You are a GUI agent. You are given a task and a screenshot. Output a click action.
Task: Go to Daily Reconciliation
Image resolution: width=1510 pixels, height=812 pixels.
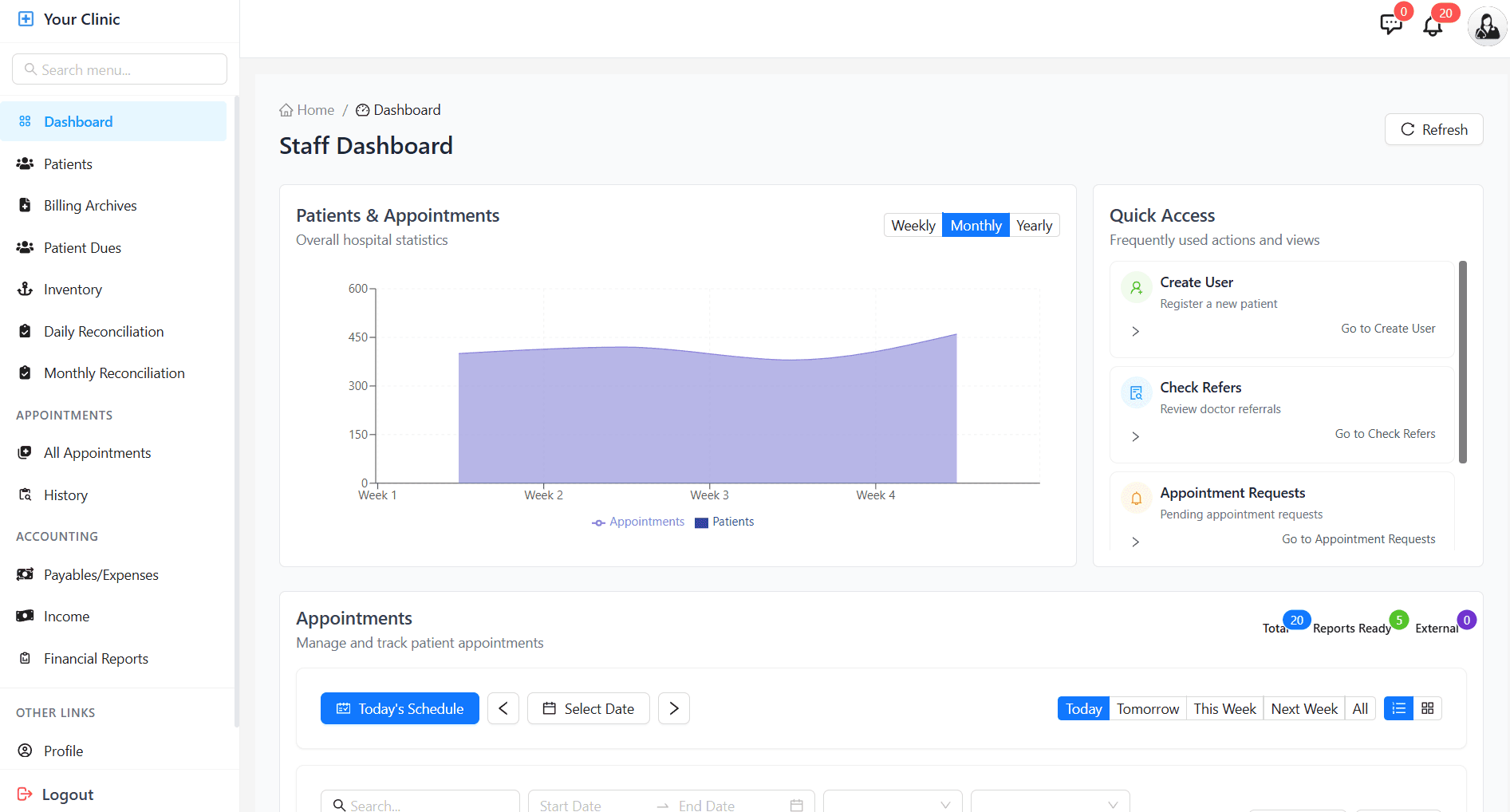(104, 331)
